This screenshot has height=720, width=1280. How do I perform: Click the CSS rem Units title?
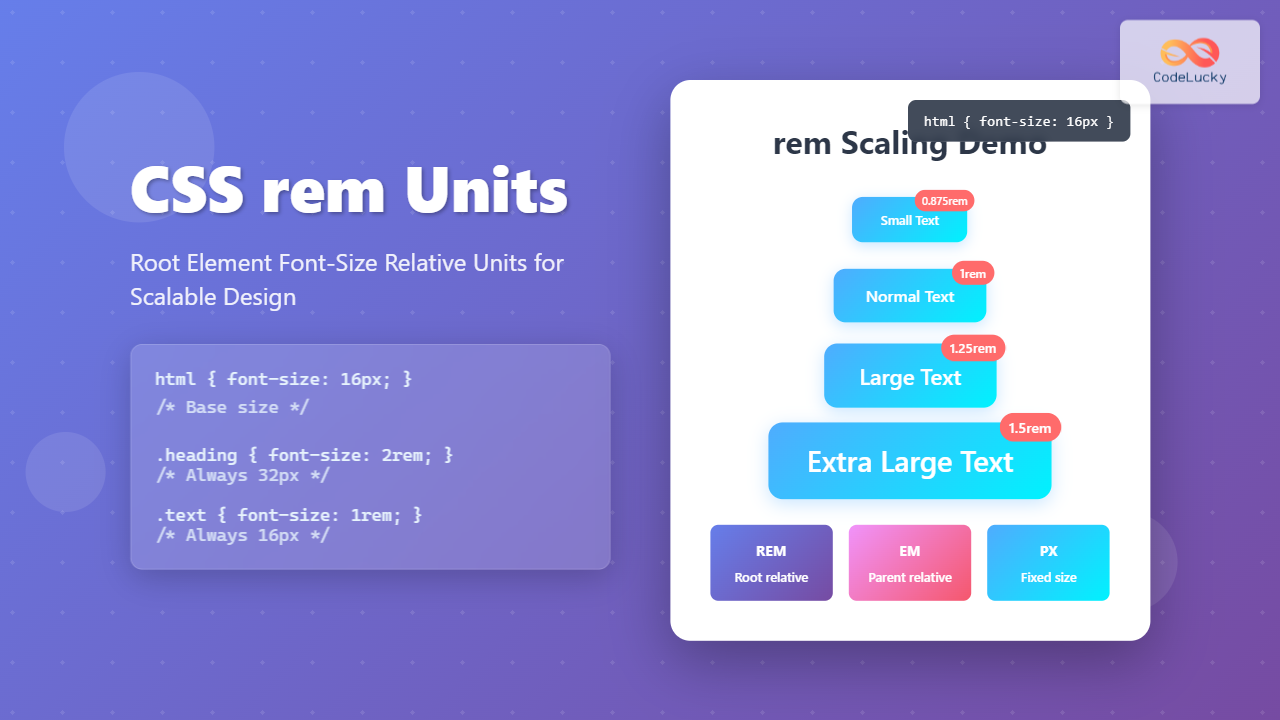click(349, 190)
